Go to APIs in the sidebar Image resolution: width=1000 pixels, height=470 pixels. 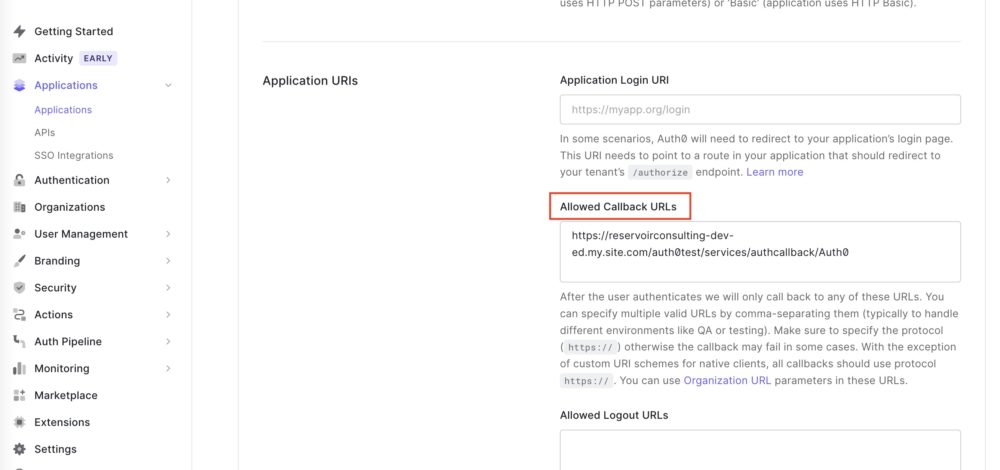pos(45,133)
